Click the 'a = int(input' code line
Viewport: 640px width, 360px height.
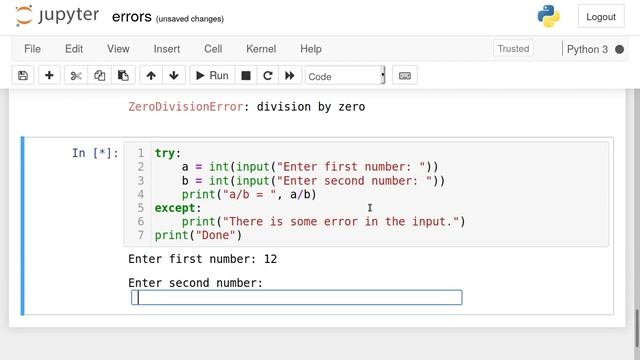coord(310,167)
